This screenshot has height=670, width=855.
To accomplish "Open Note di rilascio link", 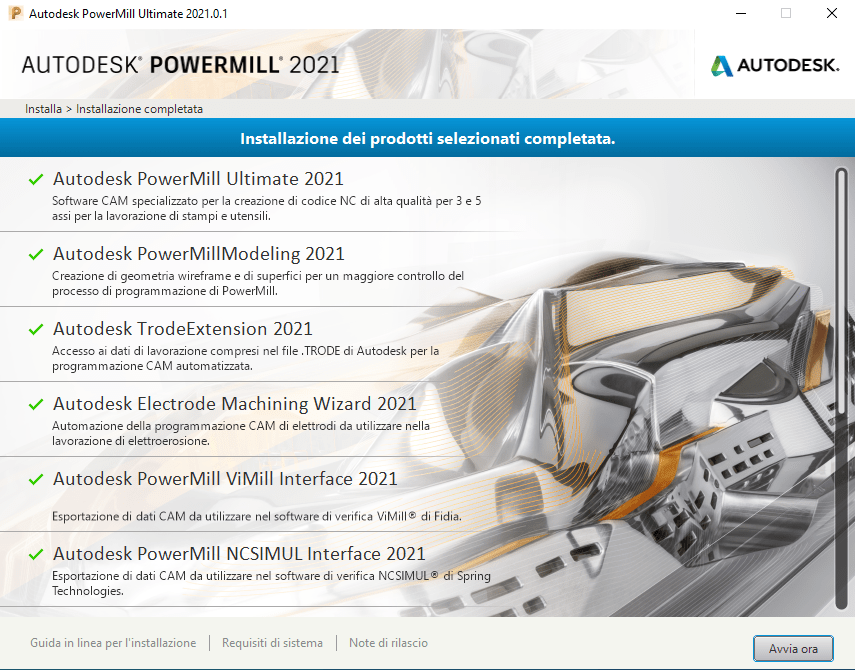I will (388, 643).
